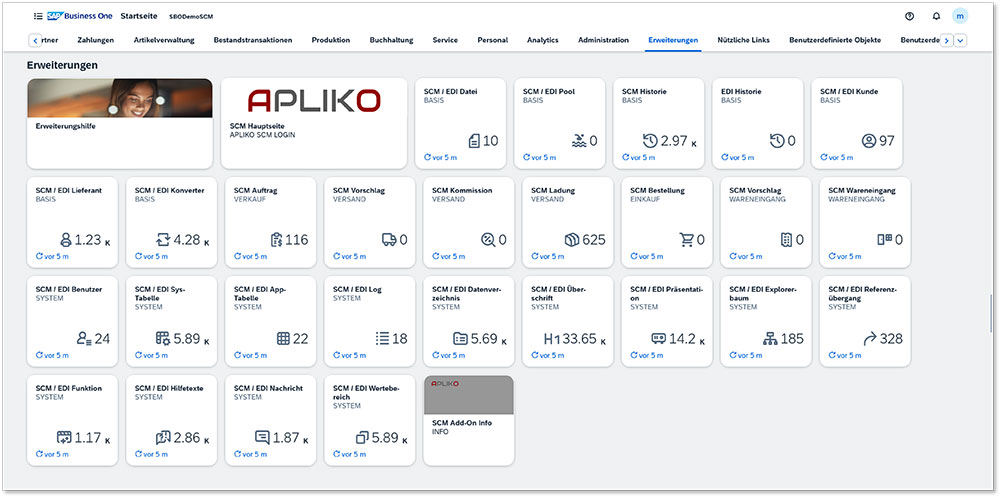
Task: Open the SCM Add-On Info tile
Action: click(469, 420)
